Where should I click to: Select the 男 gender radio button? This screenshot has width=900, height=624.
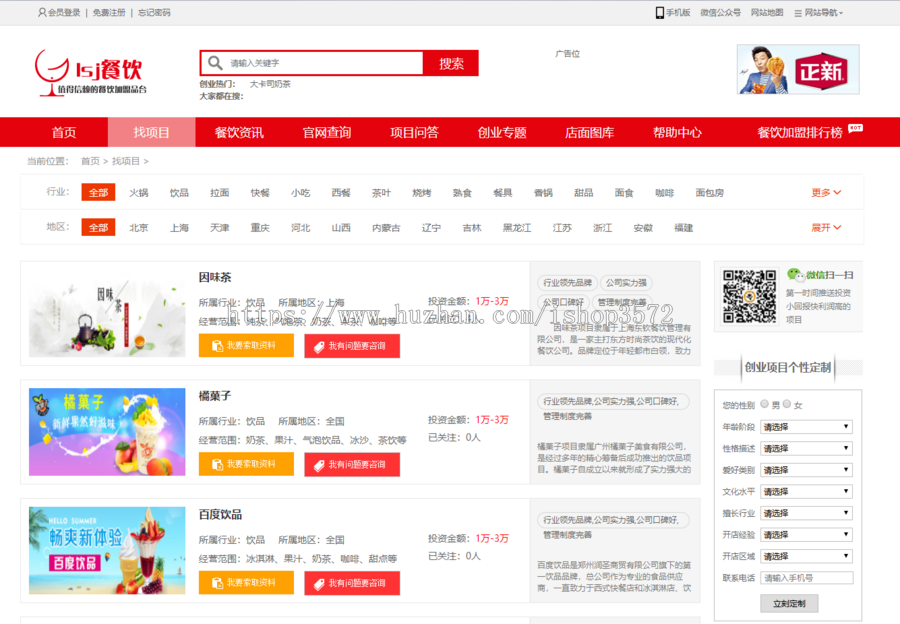tap(765, 404)
